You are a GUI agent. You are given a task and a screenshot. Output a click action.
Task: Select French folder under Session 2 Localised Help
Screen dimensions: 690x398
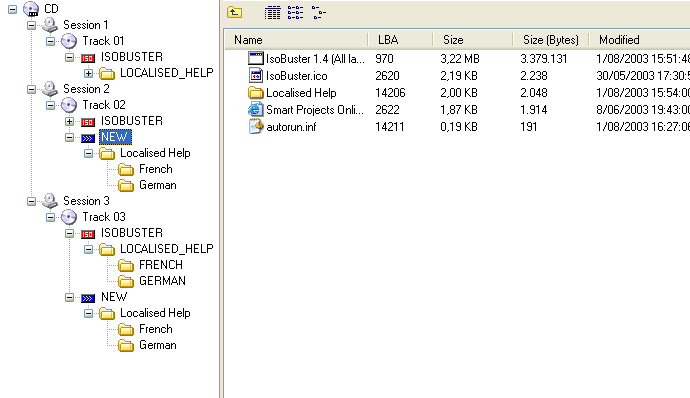pyautogui.click(x=156, y=169)
